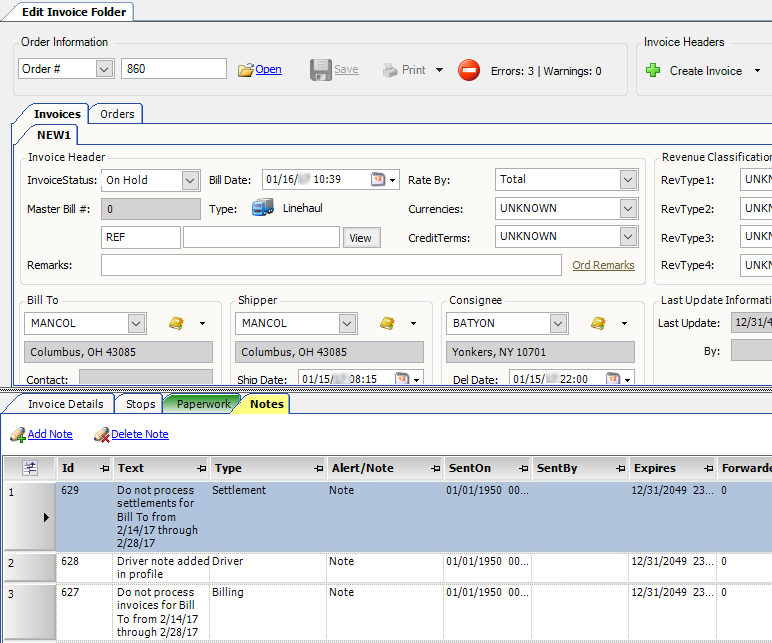The image size is (772, 643).
Task: Pin the Id column header
Action: point(104,469)
